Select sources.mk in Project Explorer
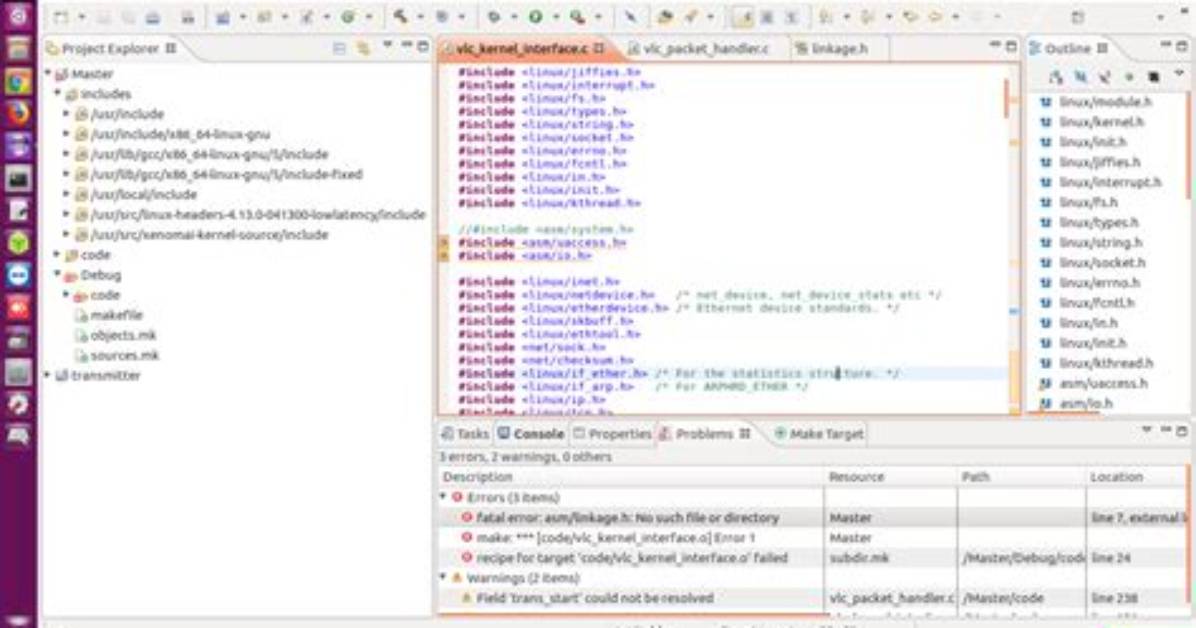This screenshot has height=628, width=1196. (124, 355)
